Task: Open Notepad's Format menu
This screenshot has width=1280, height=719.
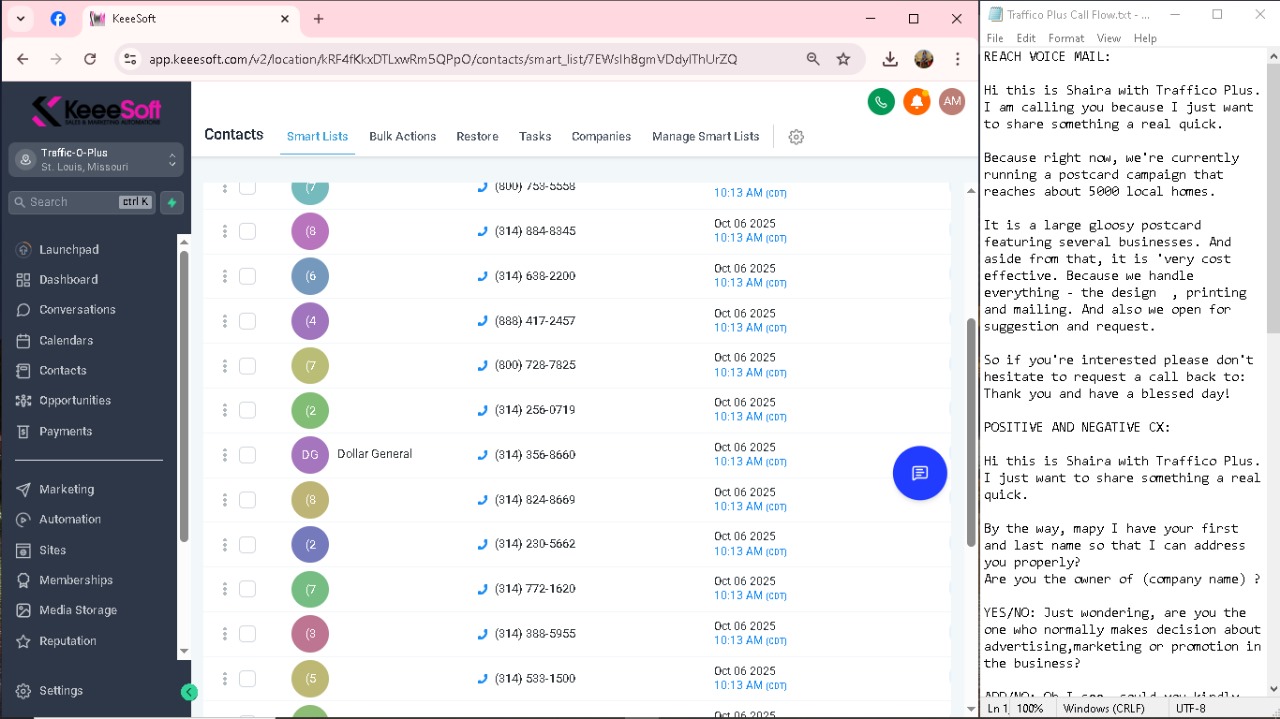Action: (x=1066, y=38)
